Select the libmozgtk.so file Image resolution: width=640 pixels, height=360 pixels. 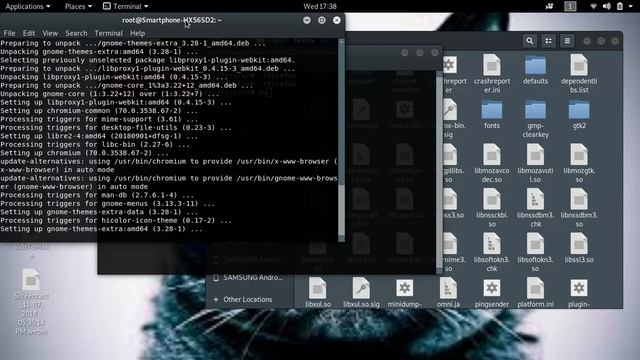[579, 163]
